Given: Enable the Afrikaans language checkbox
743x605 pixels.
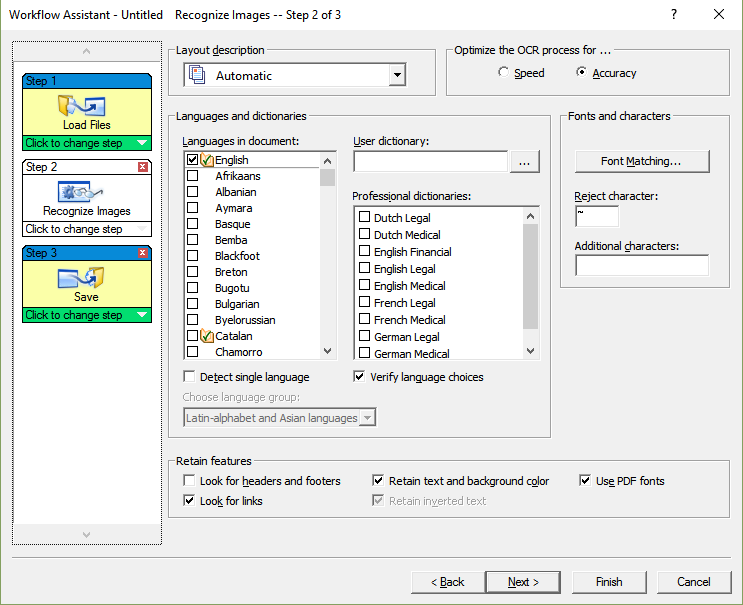Looking at the screenshot, I should pos(192,176).
